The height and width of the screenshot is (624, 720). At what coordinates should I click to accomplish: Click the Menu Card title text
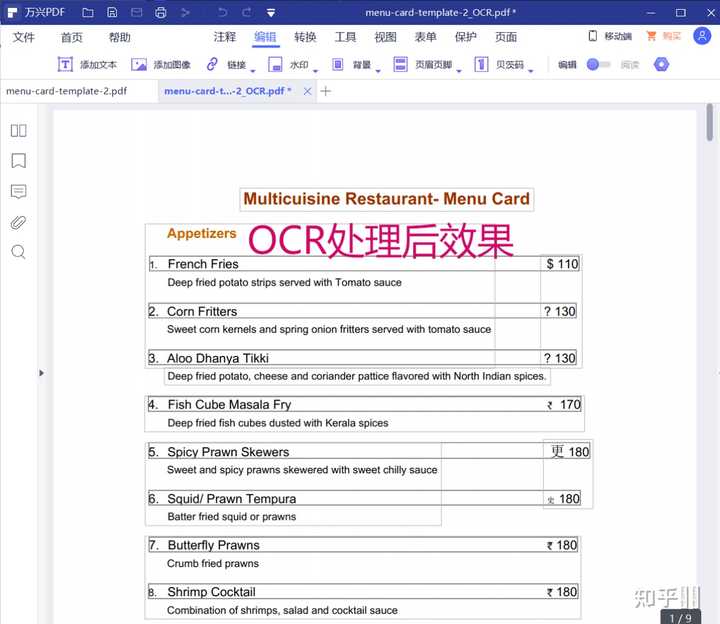(387, 199)
